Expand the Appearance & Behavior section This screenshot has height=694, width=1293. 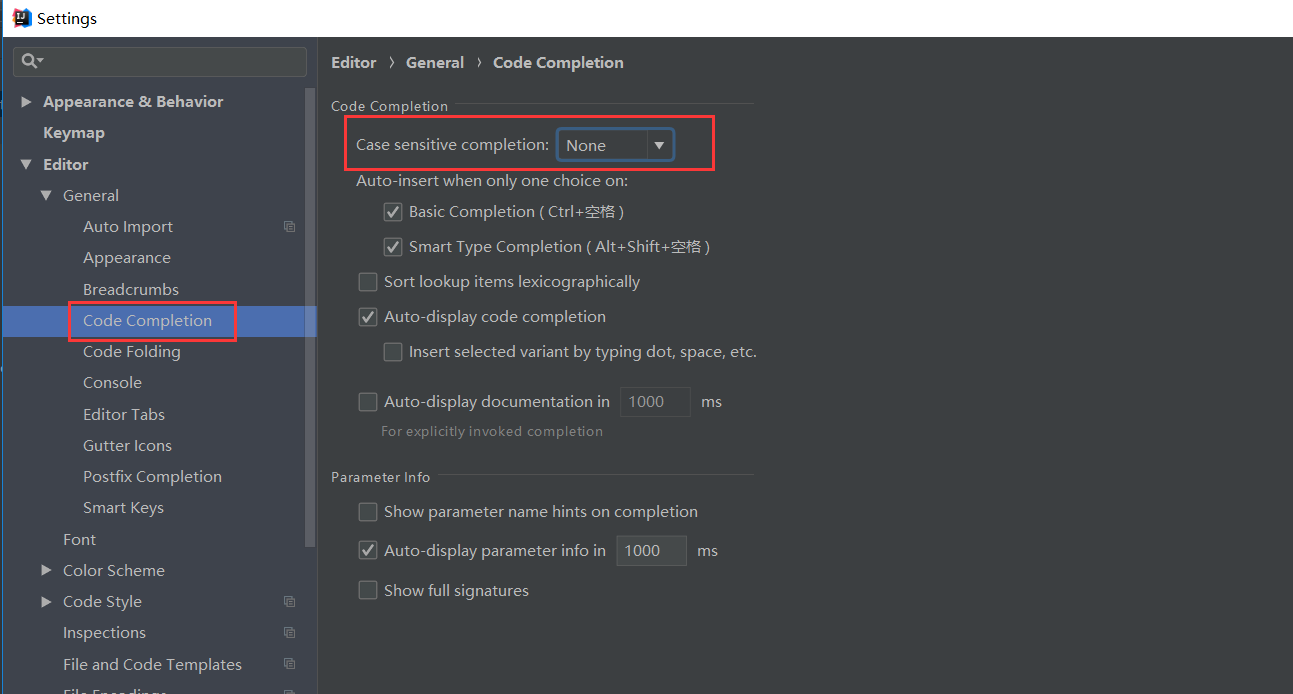(x=26, y=102)
